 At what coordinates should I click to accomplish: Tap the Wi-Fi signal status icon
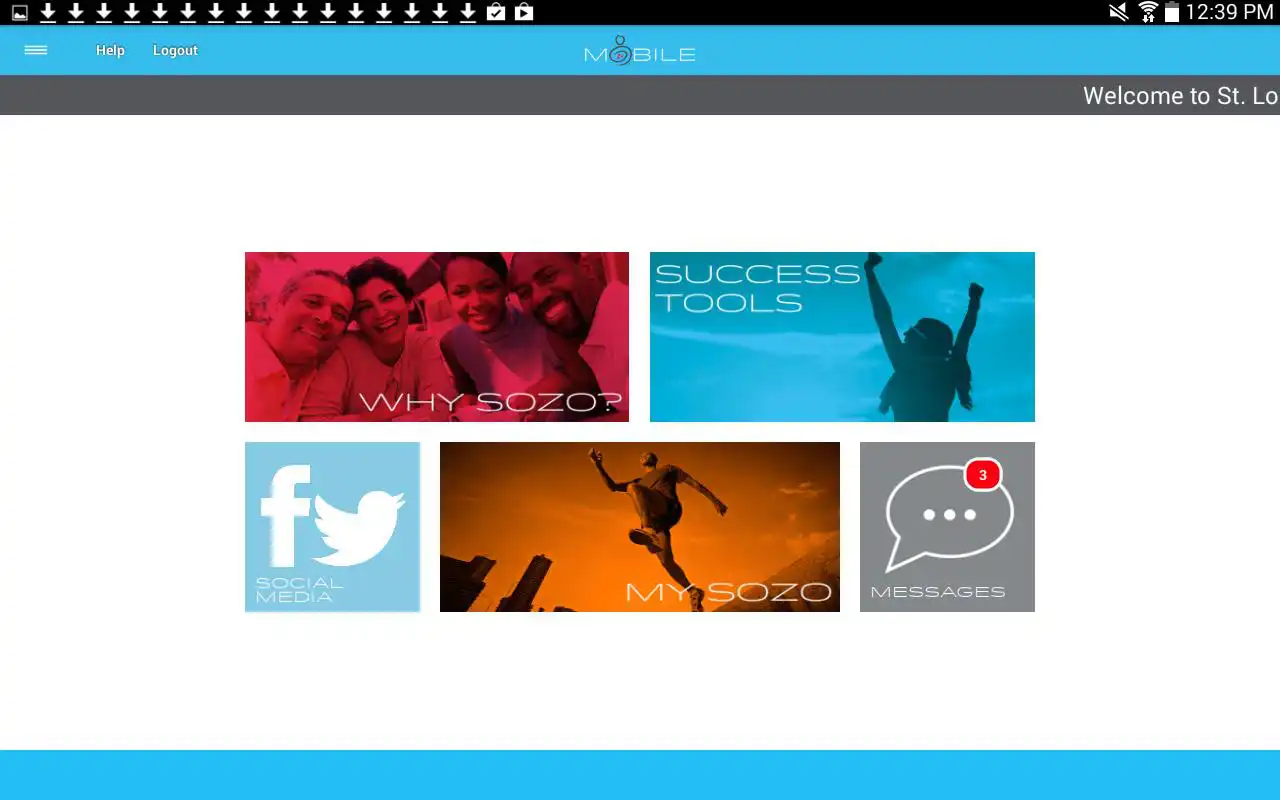click(1147, 12)
